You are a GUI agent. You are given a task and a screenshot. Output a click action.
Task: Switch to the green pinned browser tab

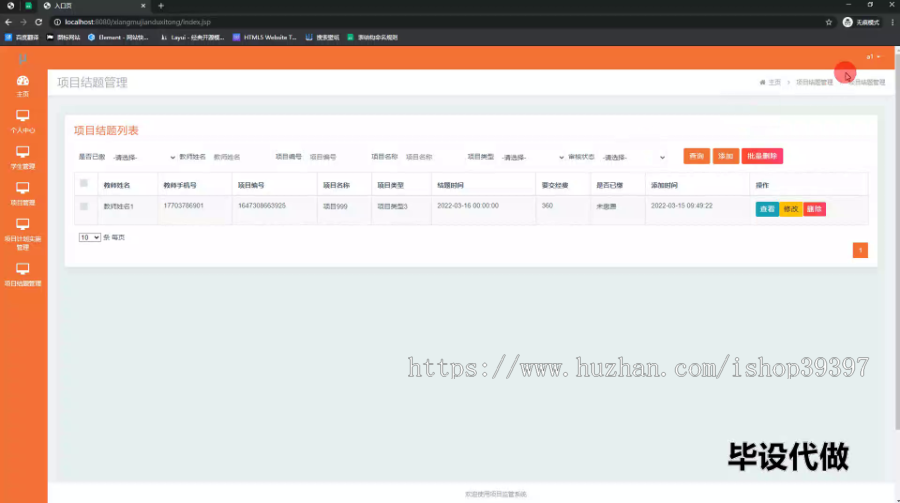pyautogui.click(x=28, y=6)
